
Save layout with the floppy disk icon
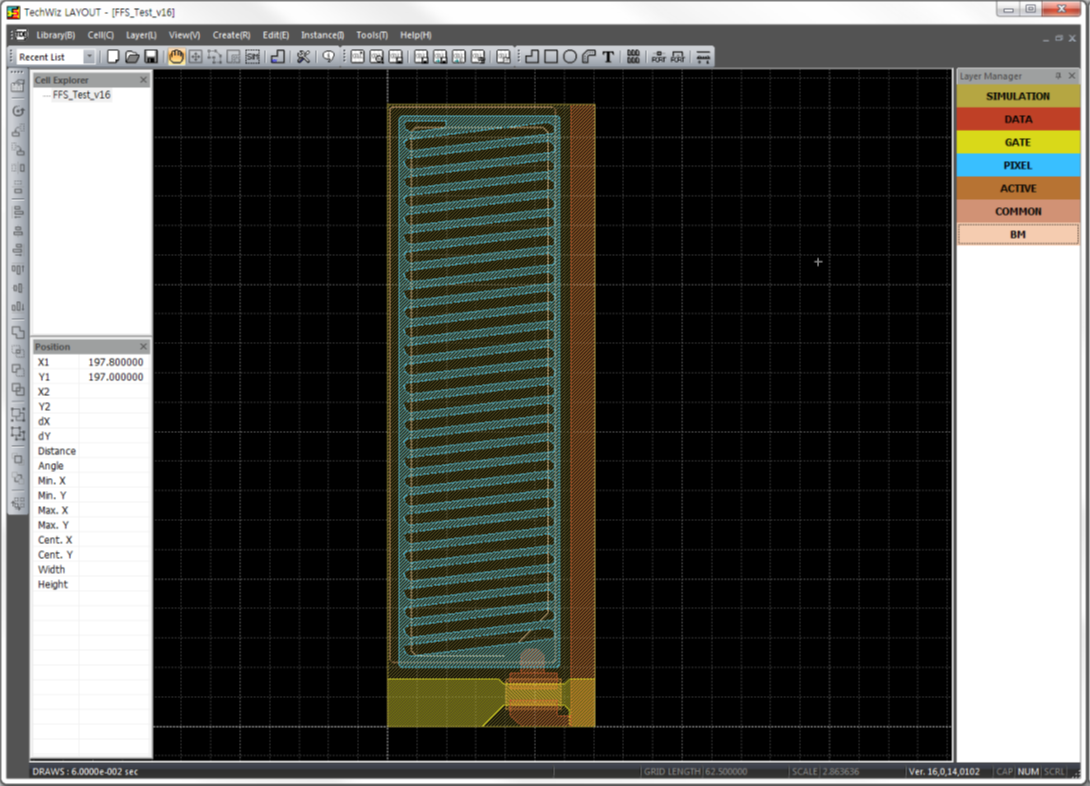click(151, 57)
